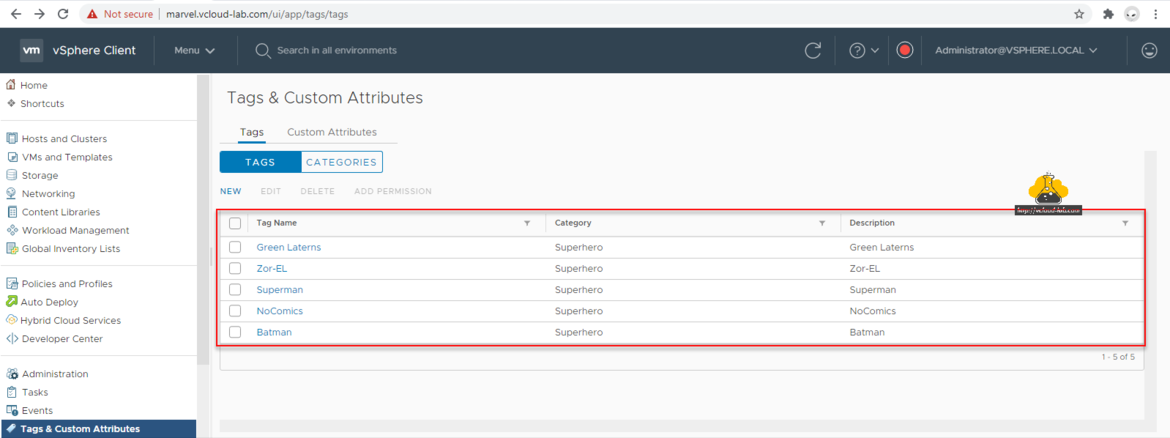Bookmark page with the star icon
Viewport: 1170px width, 438px height.
1079,13
